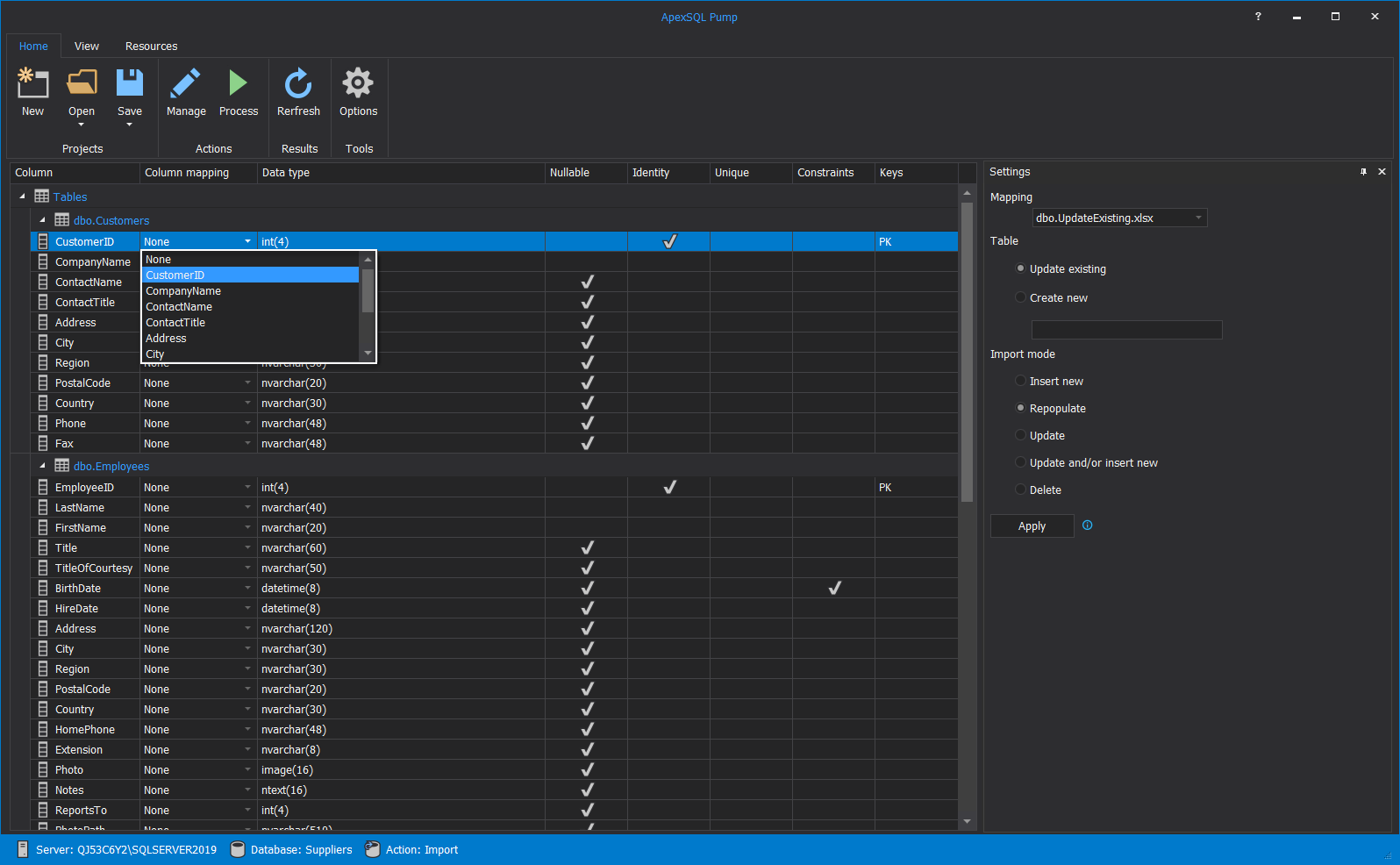
Task: Choose Delete import mode
Action: coord(1020,490)
